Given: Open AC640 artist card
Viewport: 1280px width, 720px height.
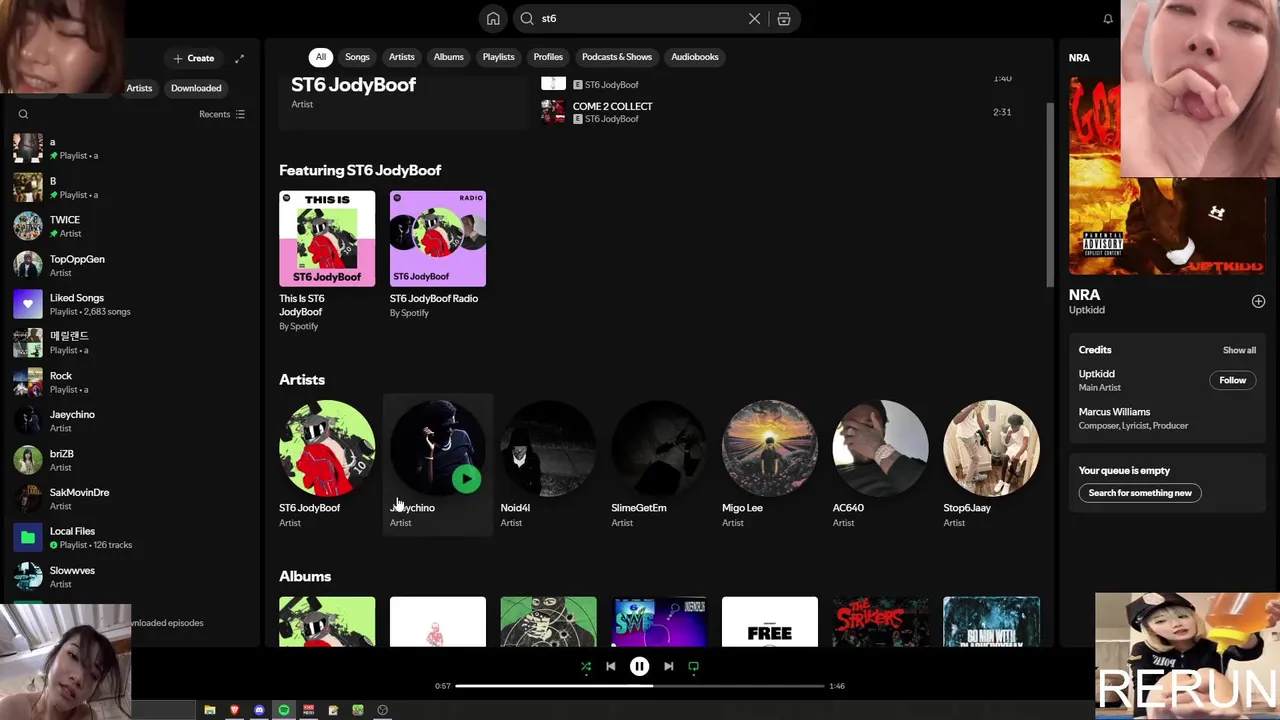Looking at the screenshot, I should pyautogui.click(x=881, y=463).
